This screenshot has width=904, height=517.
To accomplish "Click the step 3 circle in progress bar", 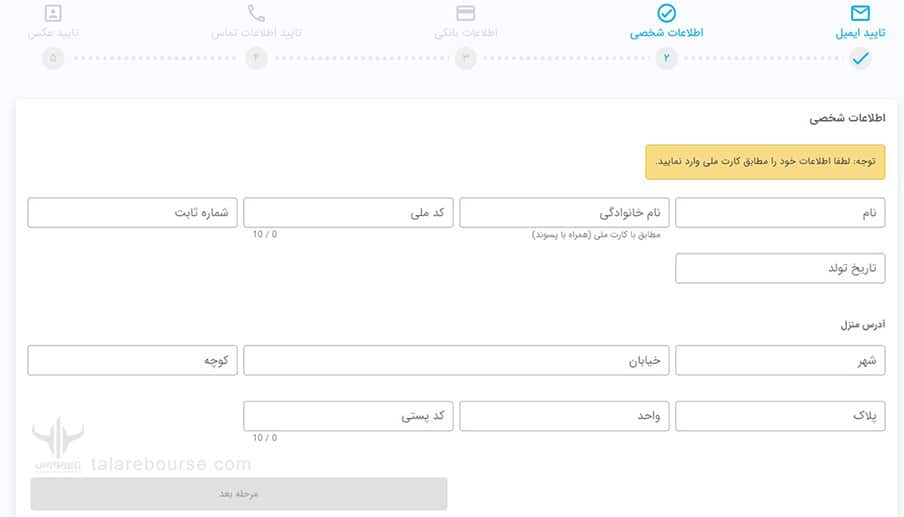I will pyautogui.click(x=466, y=58).
